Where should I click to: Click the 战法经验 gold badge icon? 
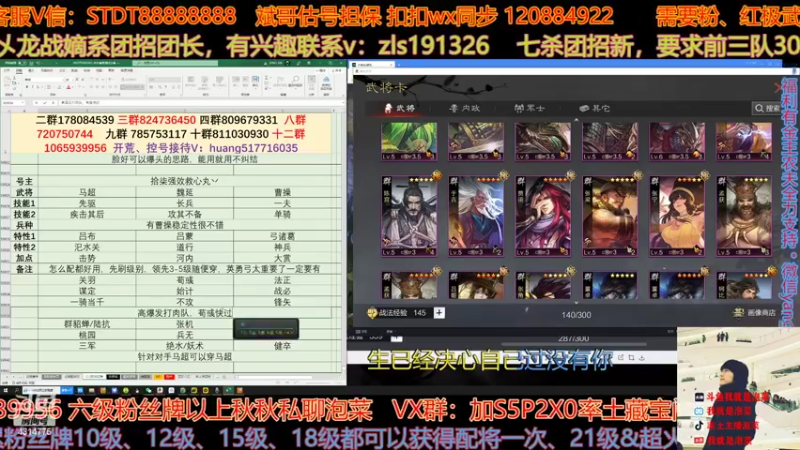pyautogui.click(x=372, y=313)
